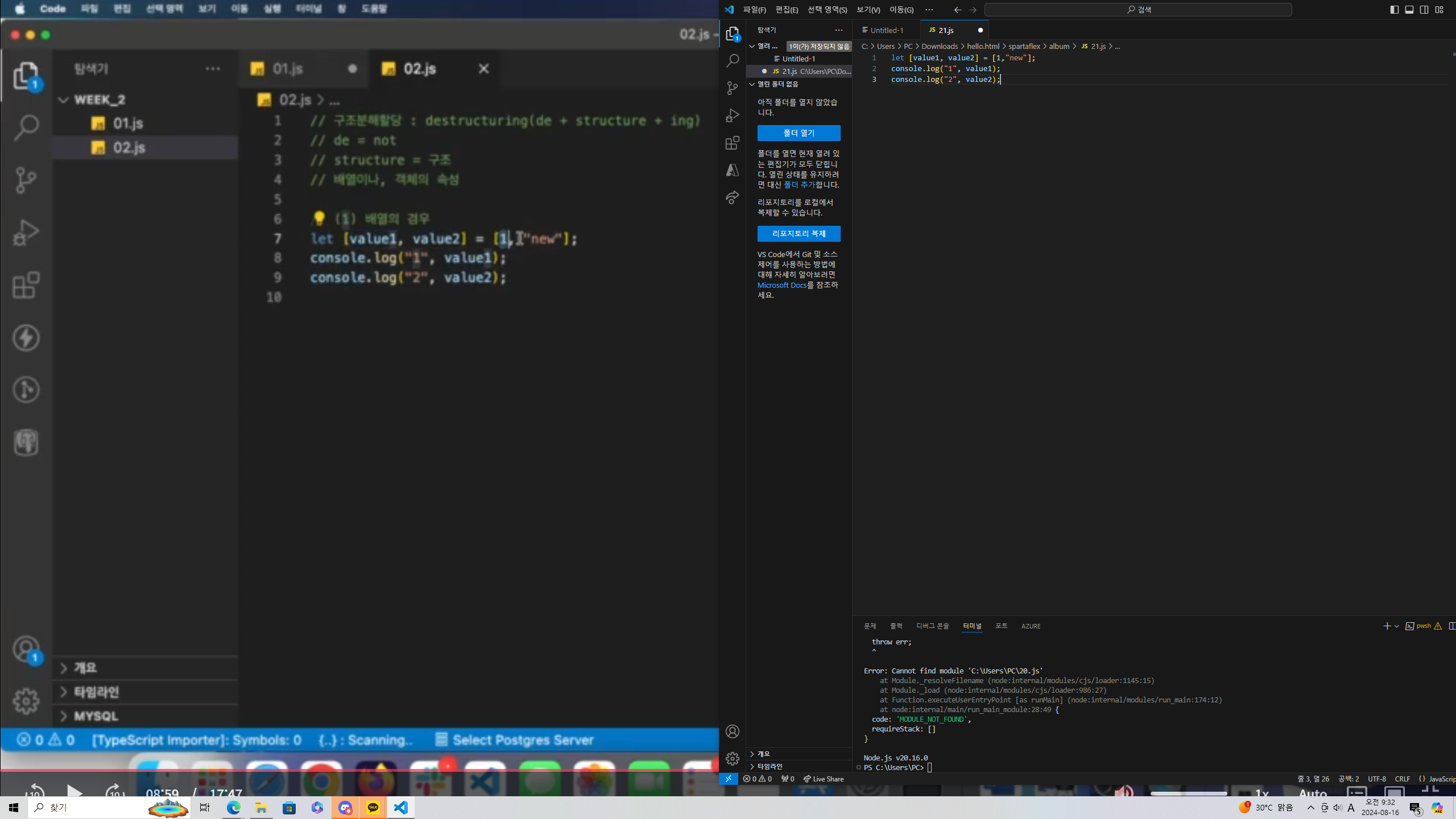This screenshot has height=819, width=1456.
Task: Split the terminal using the split icon
Action: [1452, 626]
